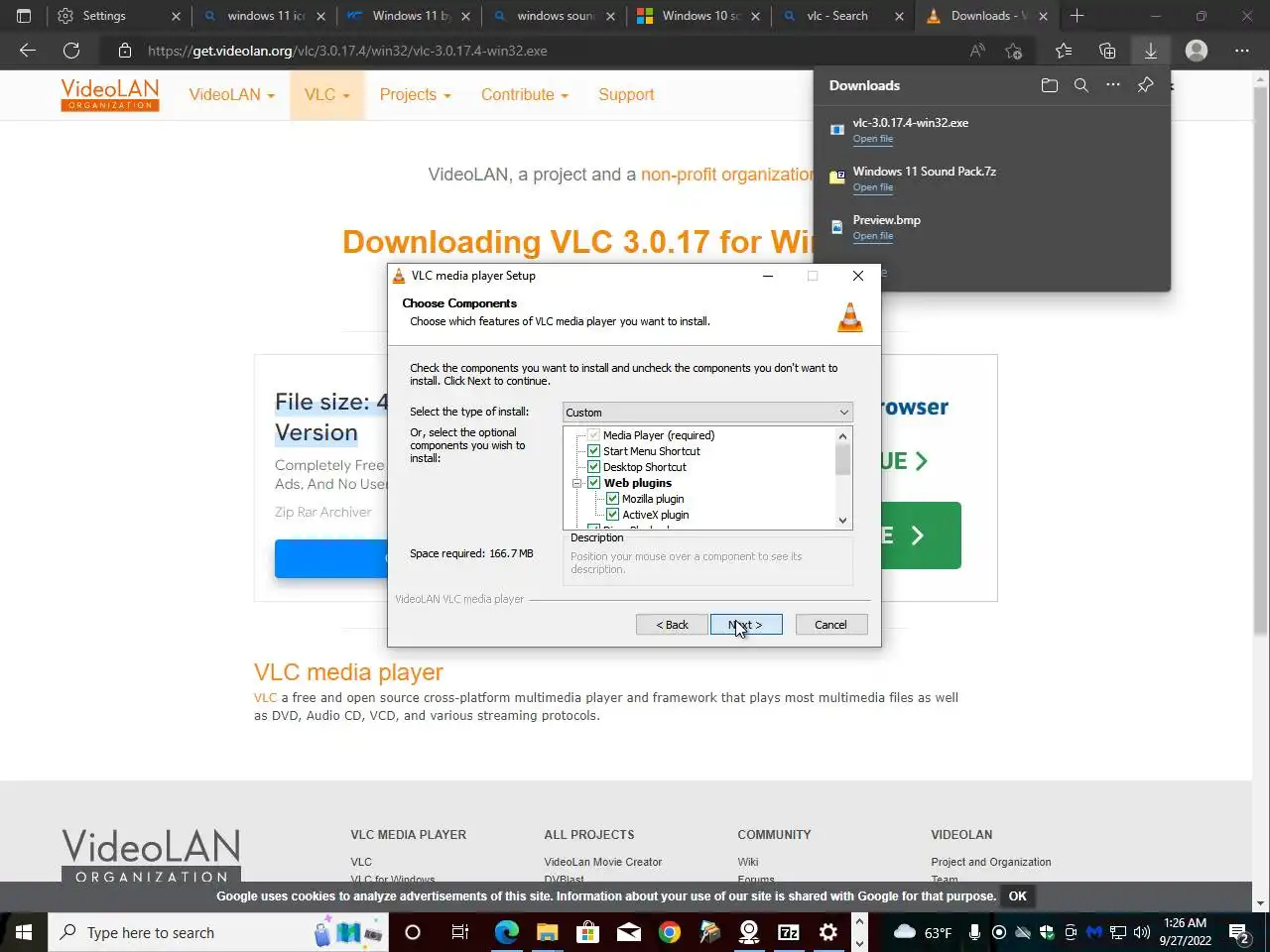
Task: Open File Explorer from the taskbar
Action: (548, 932)
